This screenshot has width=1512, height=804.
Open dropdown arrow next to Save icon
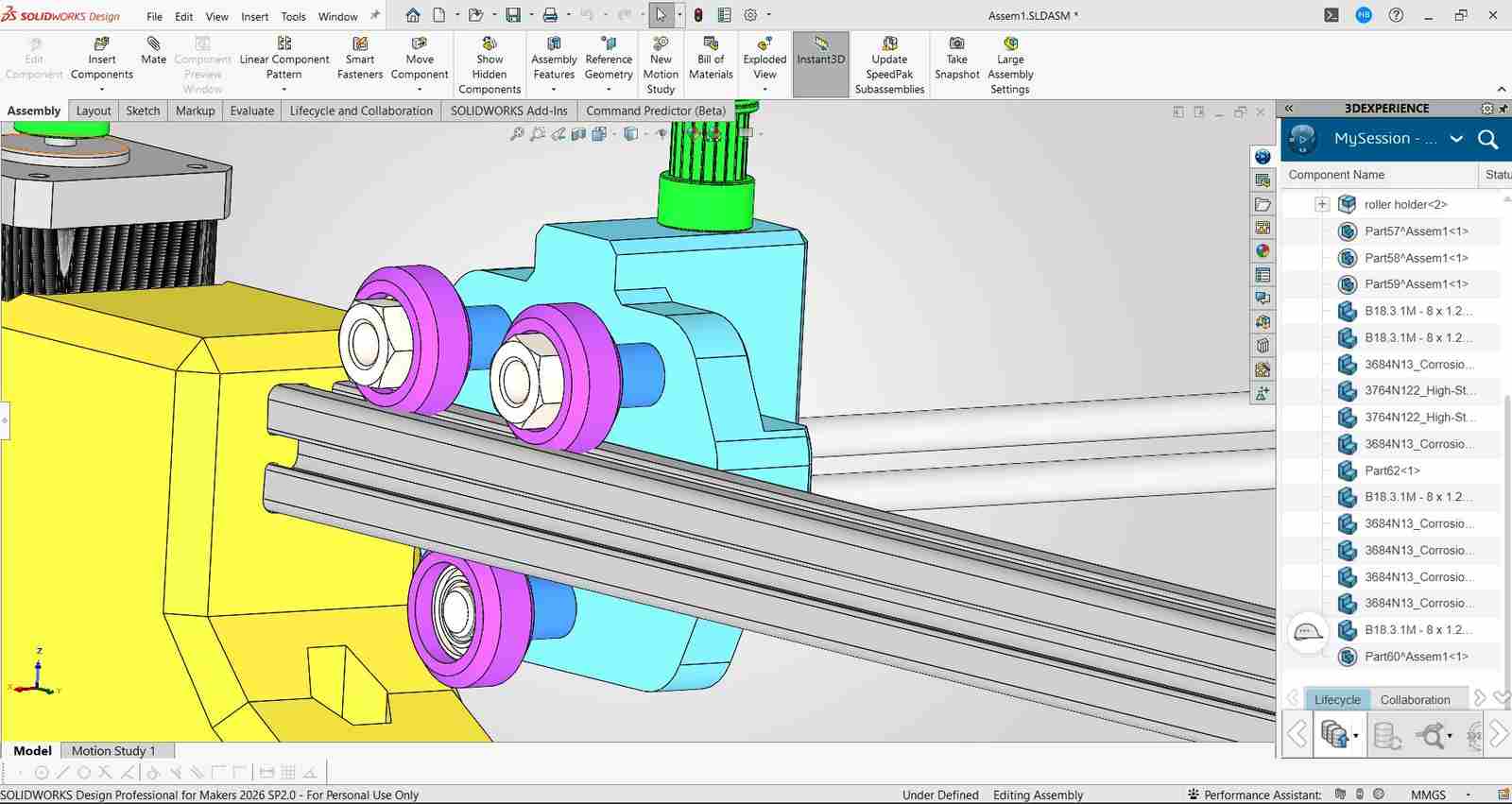530,15
